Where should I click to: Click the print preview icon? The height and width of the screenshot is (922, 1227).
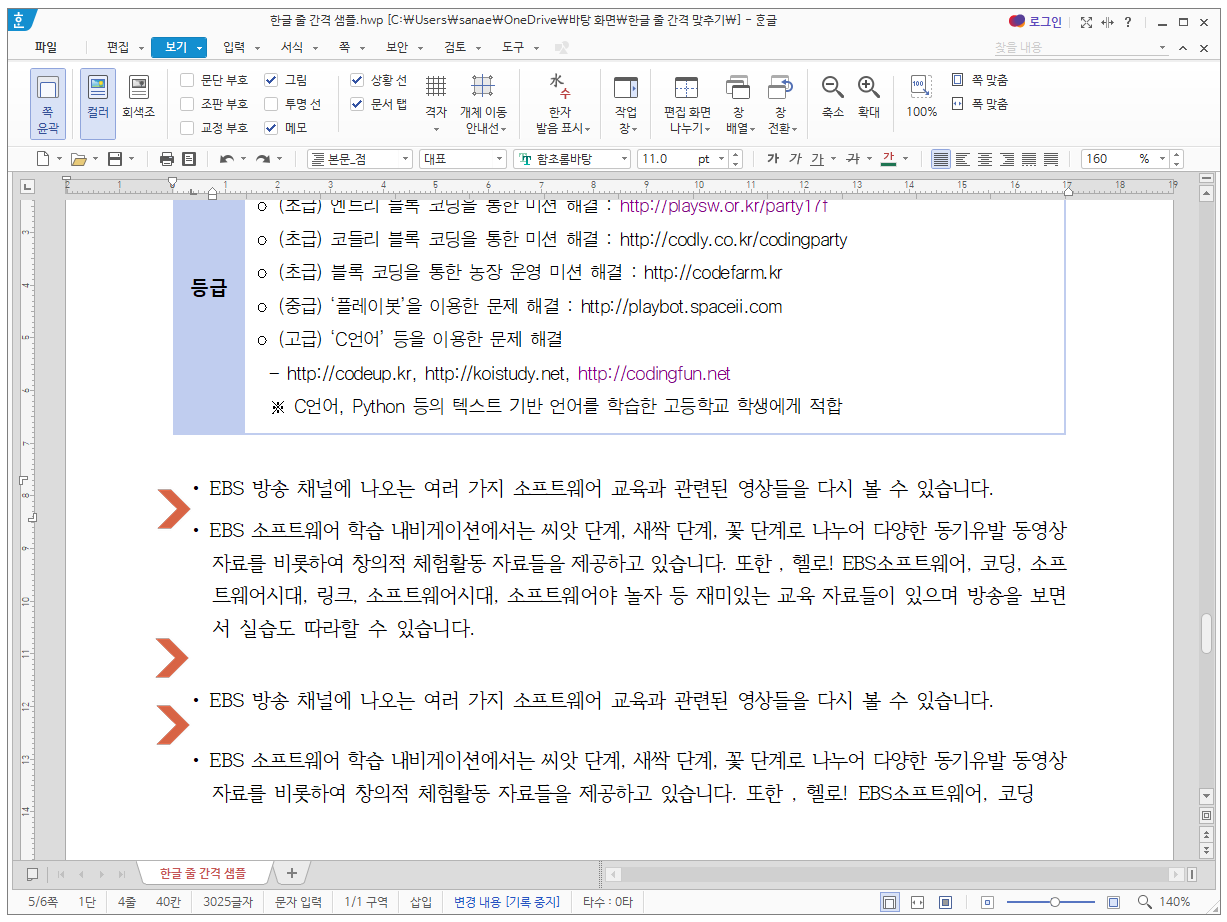coord(189,159)
